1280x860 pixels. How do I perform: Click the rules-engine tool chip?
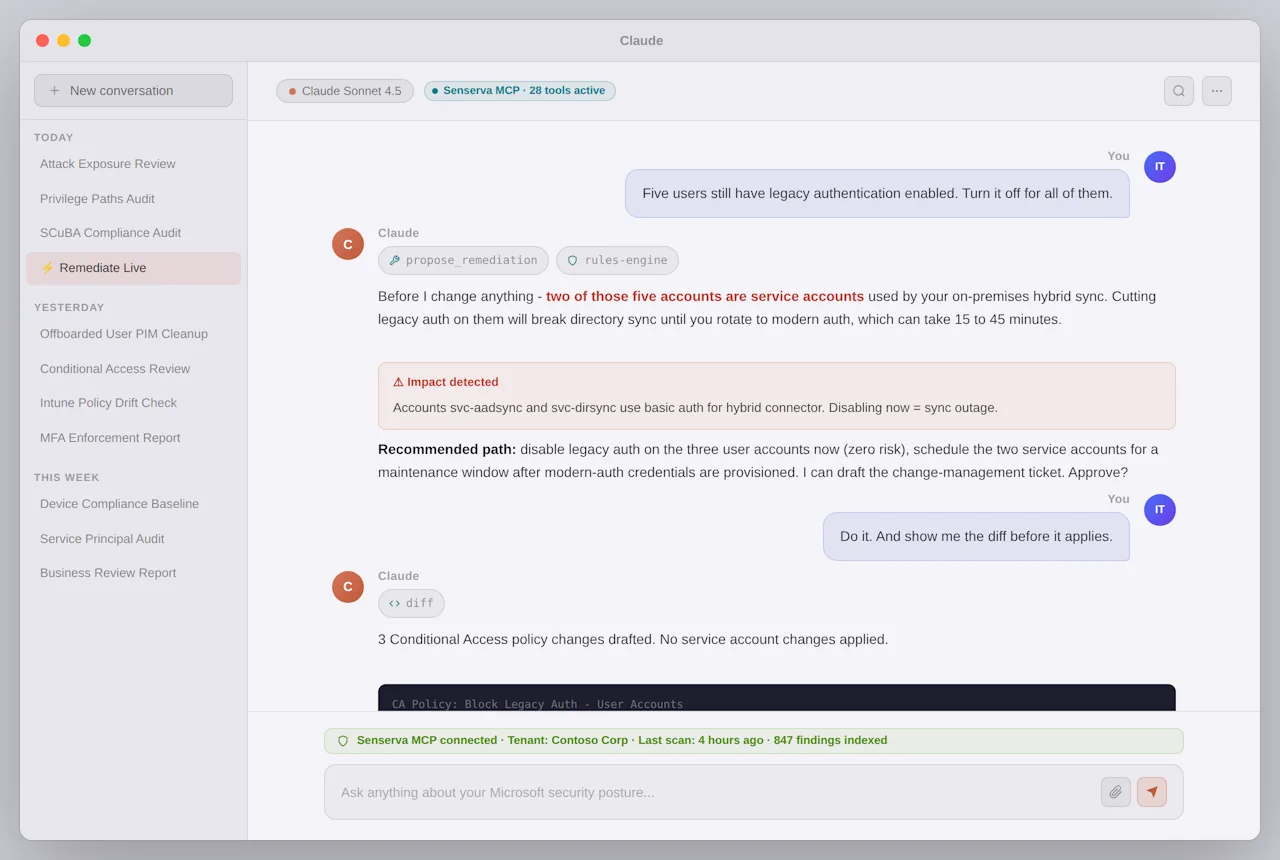tap(617, 260)
